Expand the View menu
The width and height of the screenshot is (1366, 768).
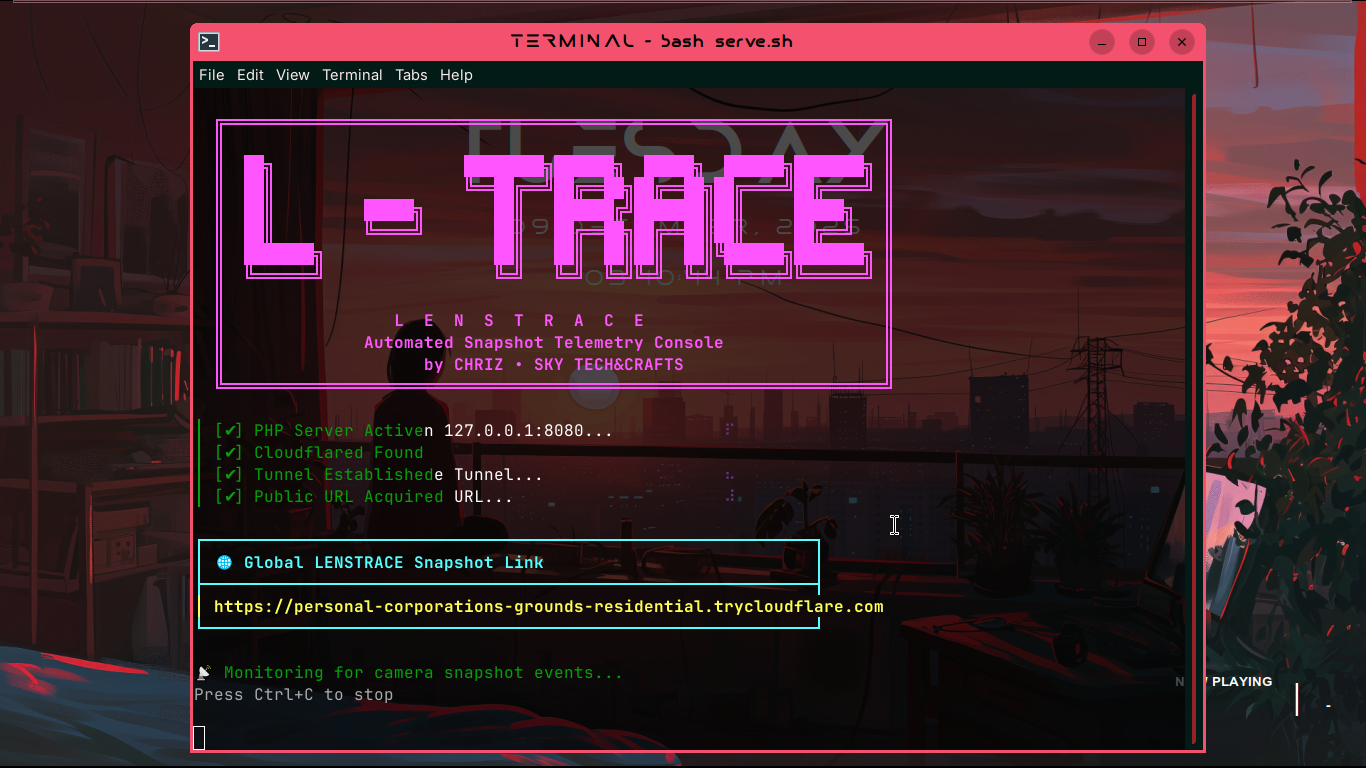click(x=293, y=75)
